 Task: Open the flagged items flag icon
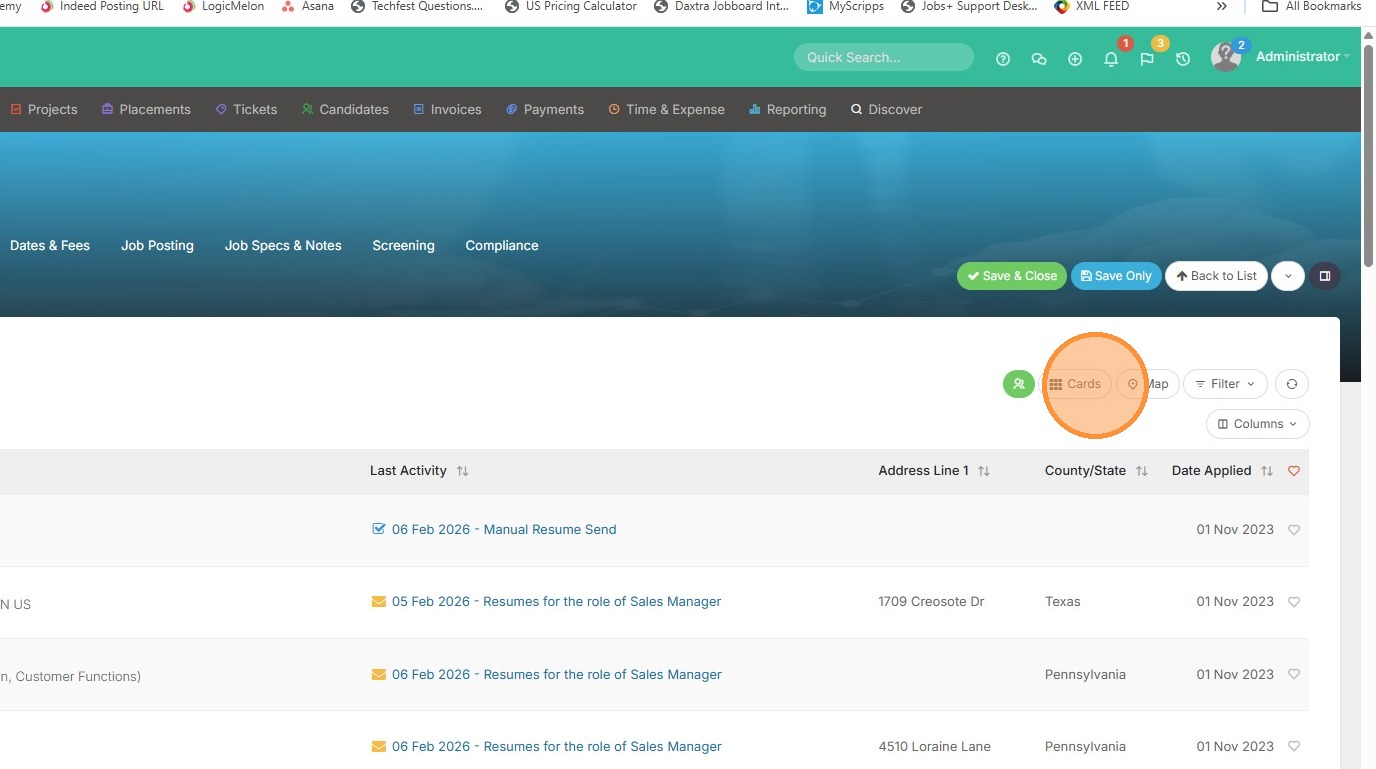tap(1147, 59)
